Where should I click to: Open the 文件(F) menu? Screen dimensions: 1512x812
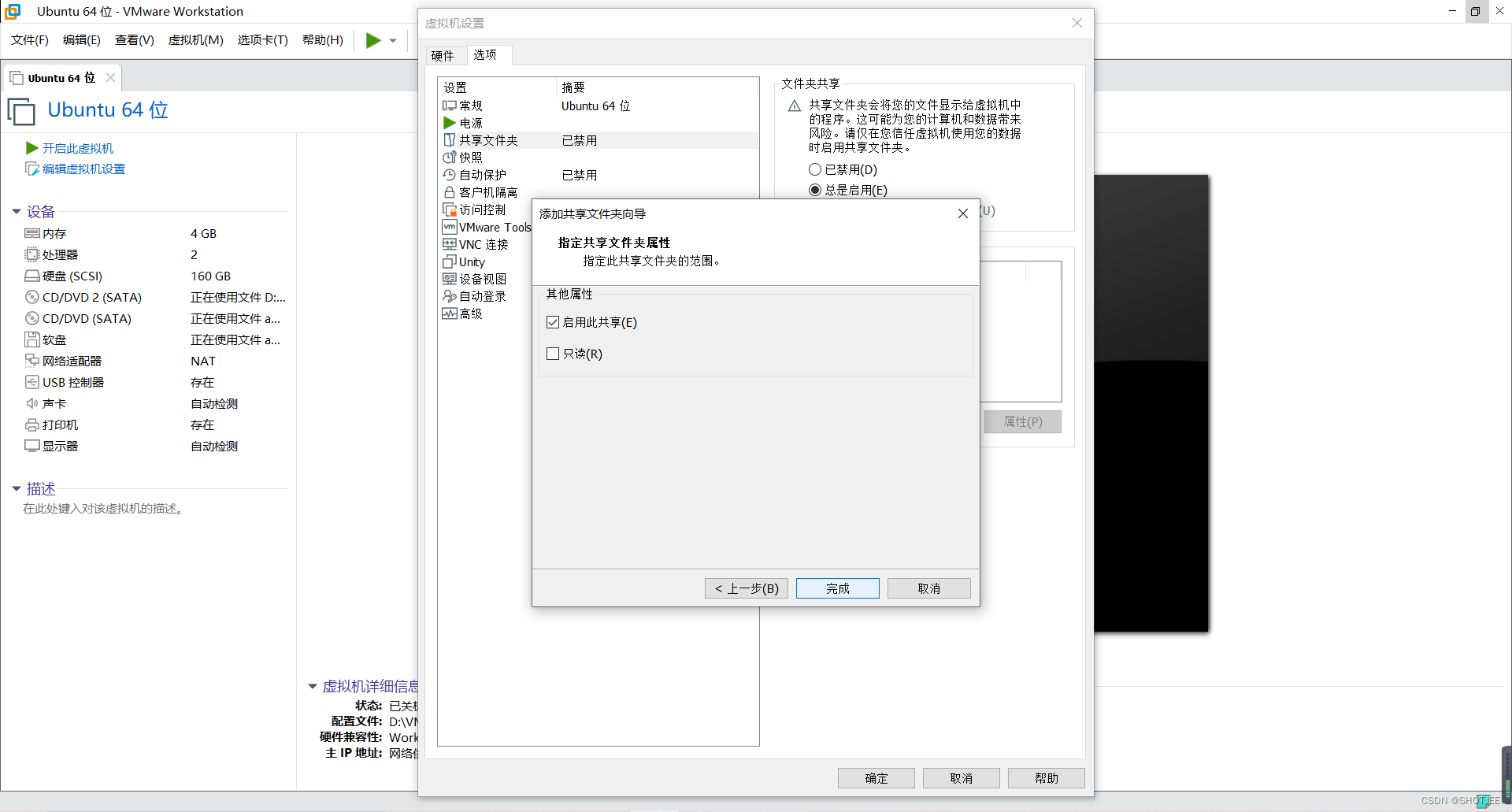click(30, 40)
